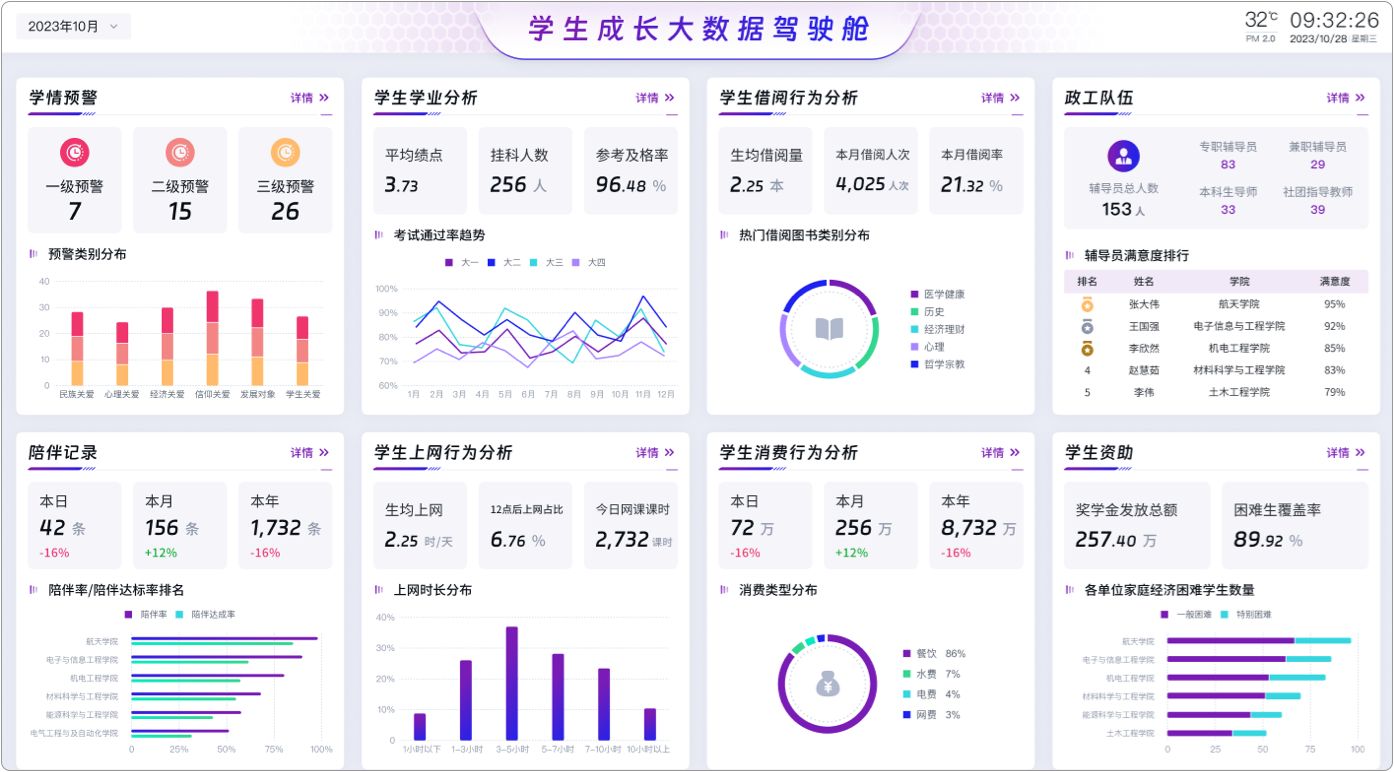1394x772 pixels.
Task: Select the 二级预警 card showing 15
Action: (x=180, y=179)
